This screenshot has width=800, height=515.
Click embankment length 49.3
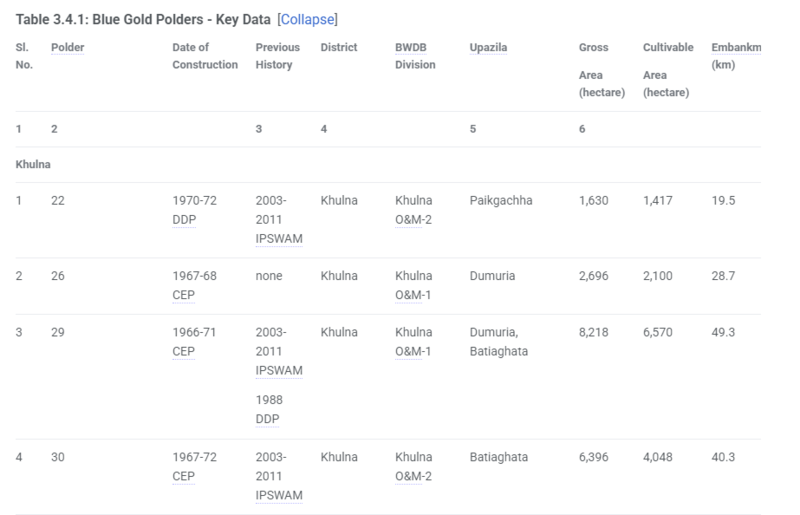723,332
